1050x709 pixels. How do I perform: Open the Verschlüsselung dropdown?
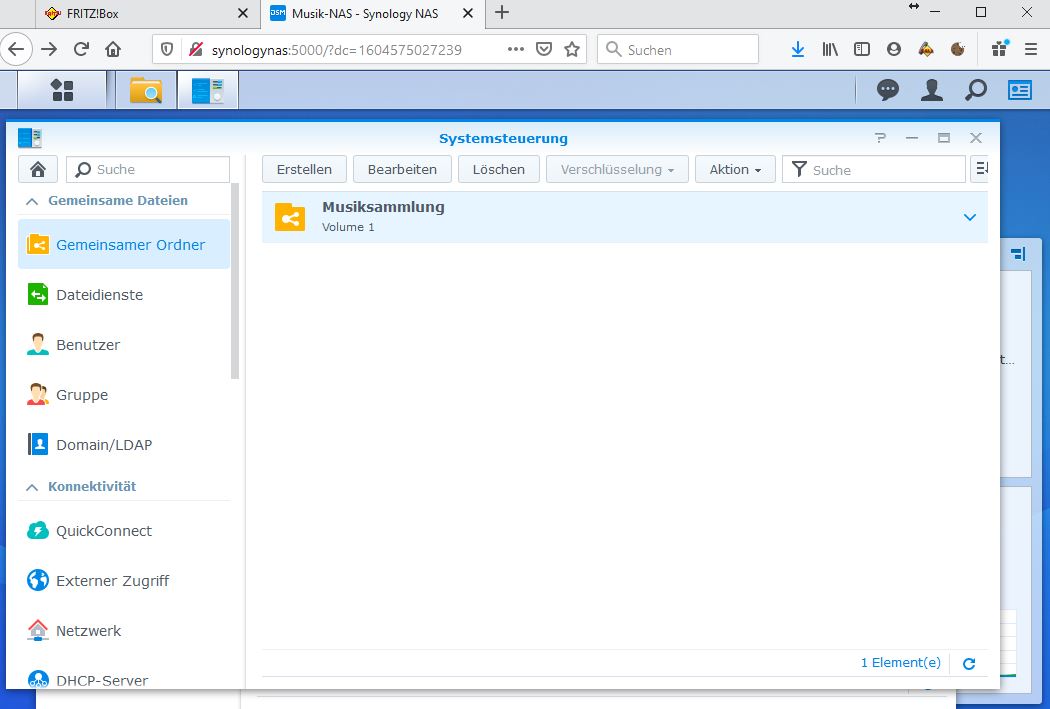[x=617, y=169]
